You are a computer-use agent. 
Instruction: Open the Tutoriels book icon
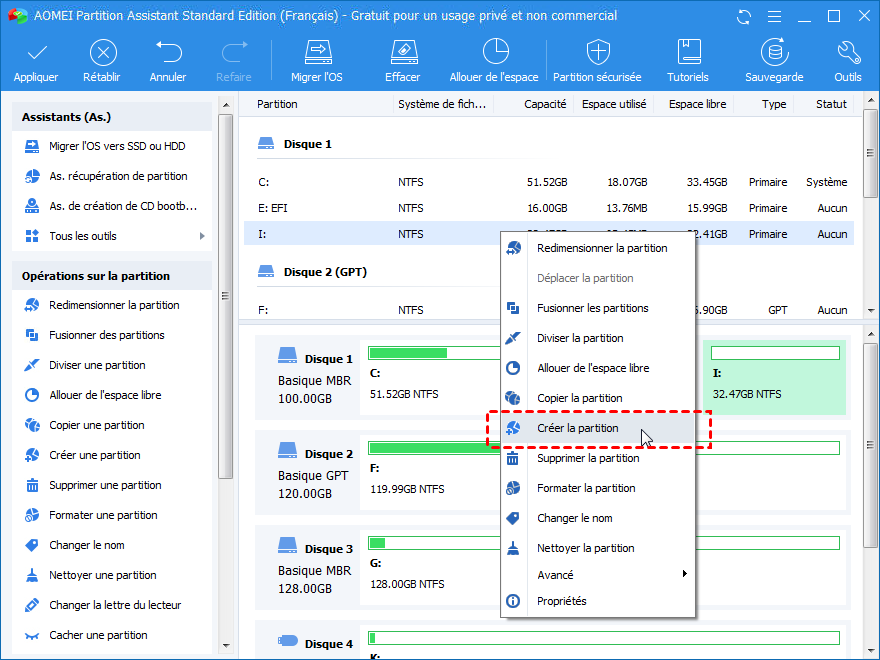688,54
